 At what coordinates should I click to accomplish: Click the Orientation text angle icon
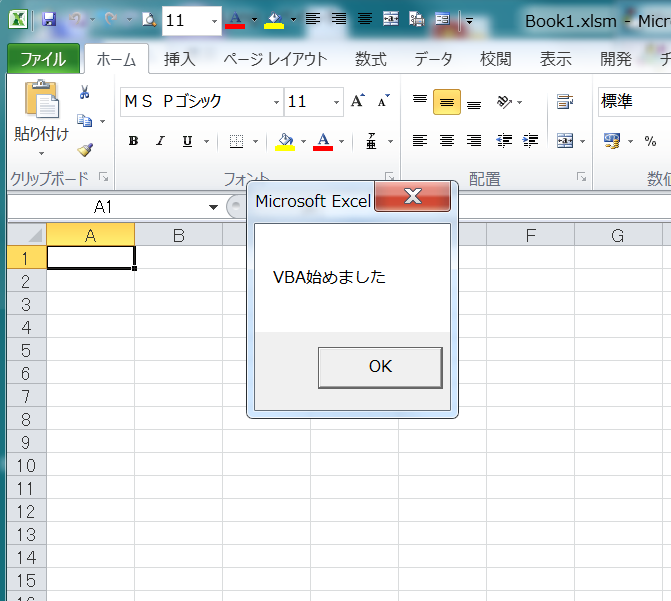click(504, 102)
